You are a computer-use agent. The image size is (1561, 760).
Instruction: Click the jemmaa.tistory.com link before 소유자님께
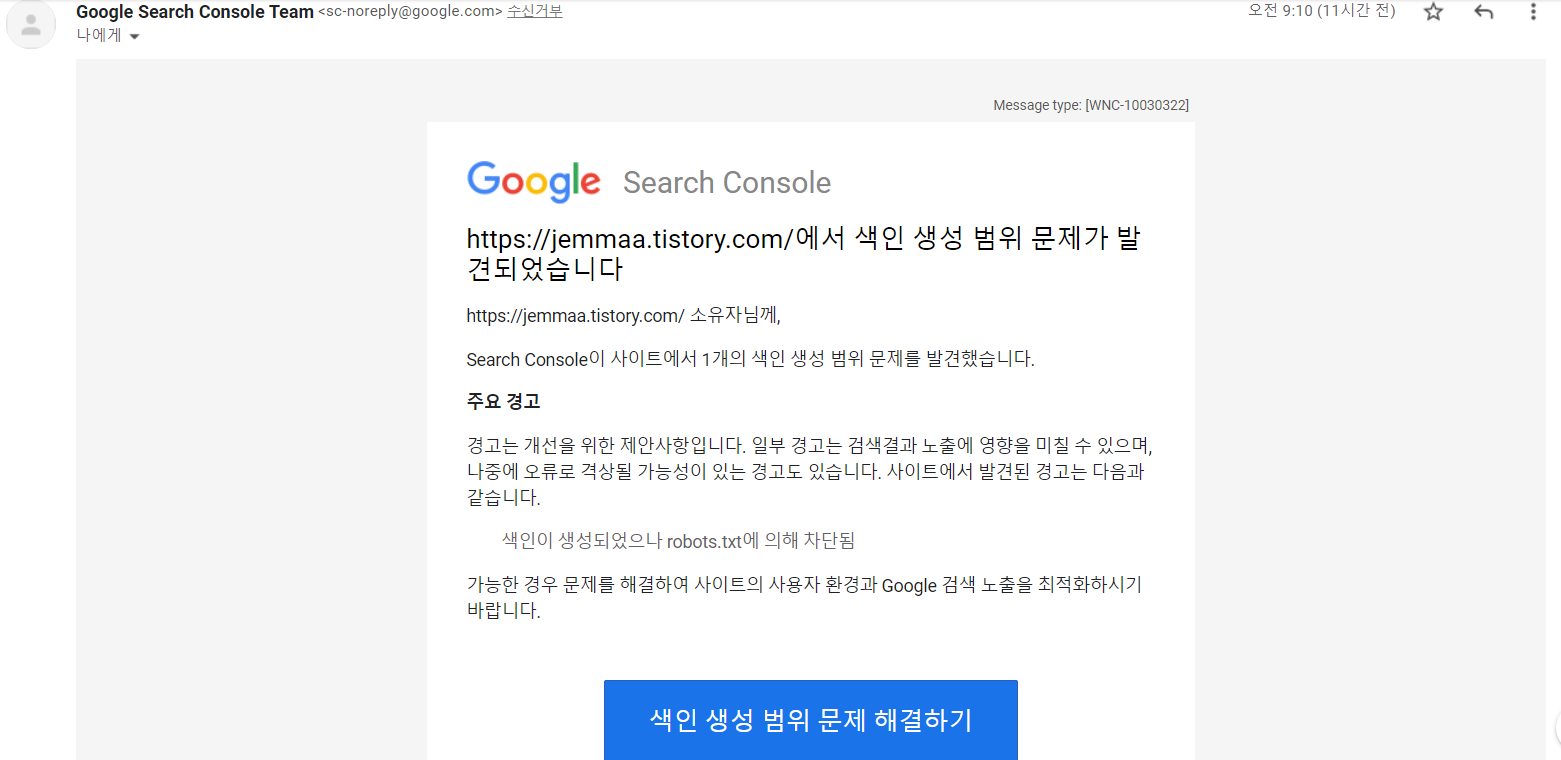[575, 316]
